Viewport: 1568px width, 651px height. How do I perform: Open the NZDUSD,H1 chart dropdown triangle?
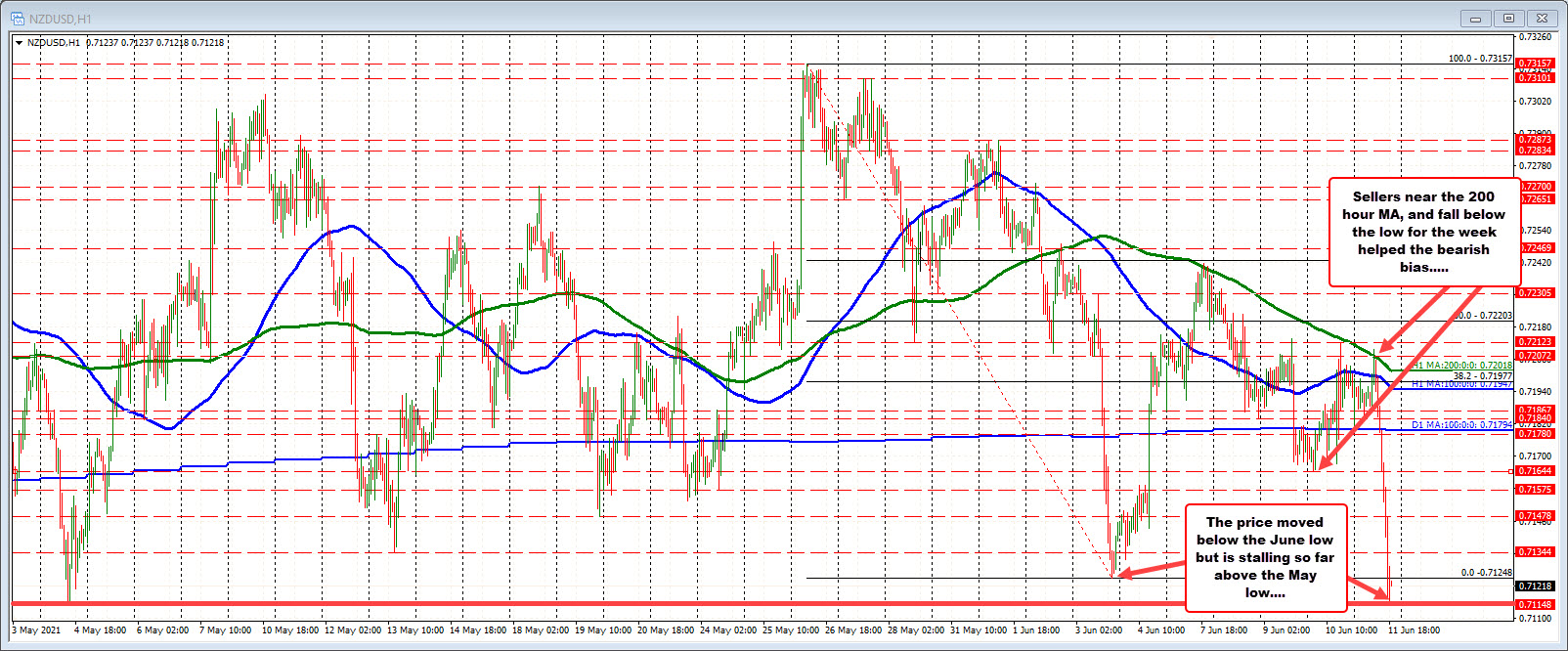click(19, 43)
